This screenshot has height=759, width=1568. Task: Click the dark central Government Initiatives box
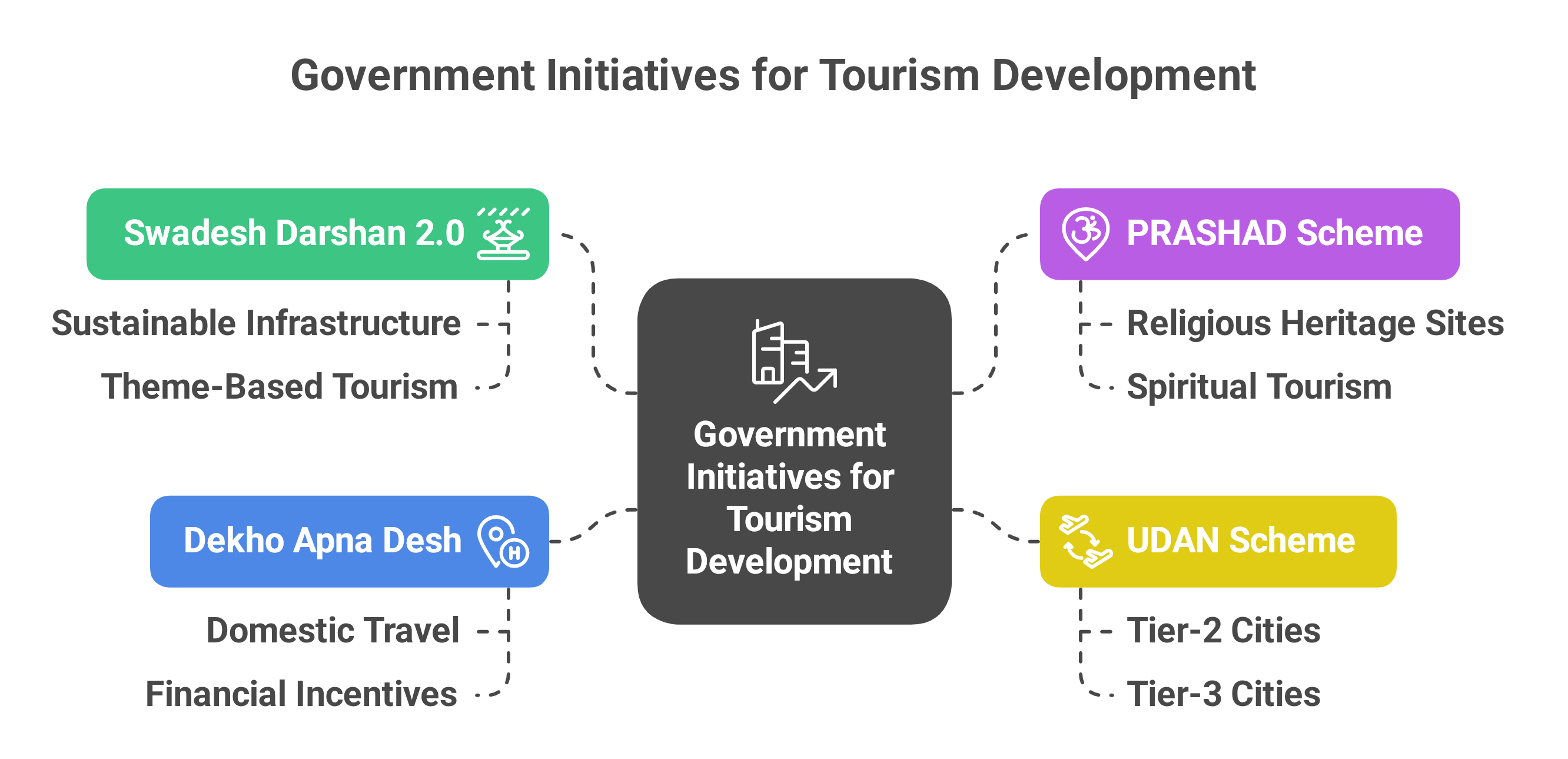(x=795, y=452)
